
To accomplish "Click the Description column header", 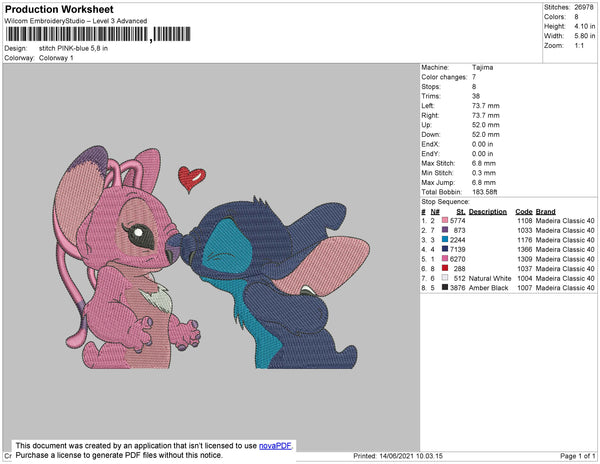I will point(488,212).
